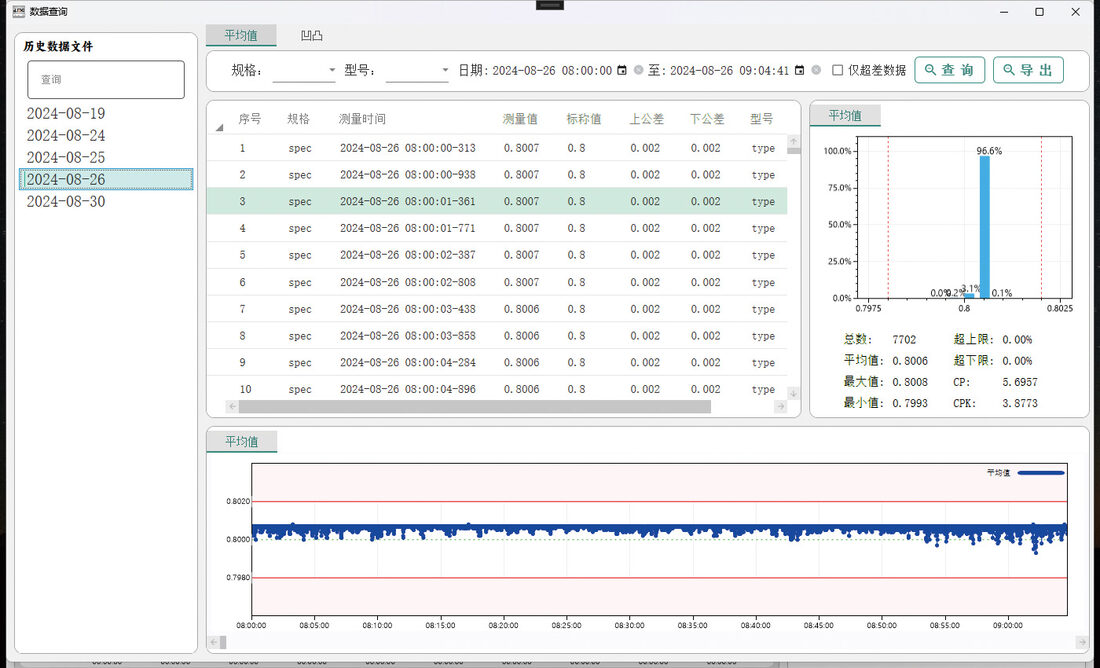Click the table scroll-right arrow
This screenshot has height=668, width=1100.
point(780,406)
